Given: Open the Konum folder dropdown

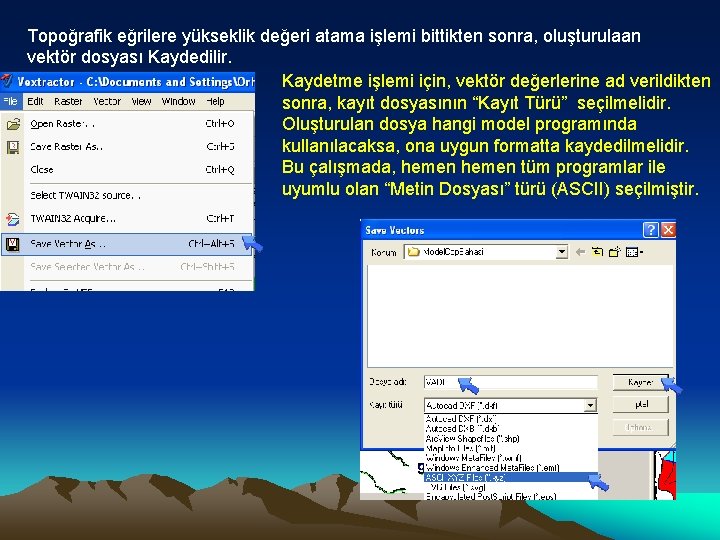Looking at the screenshot, I should click(x=562, y=252).
